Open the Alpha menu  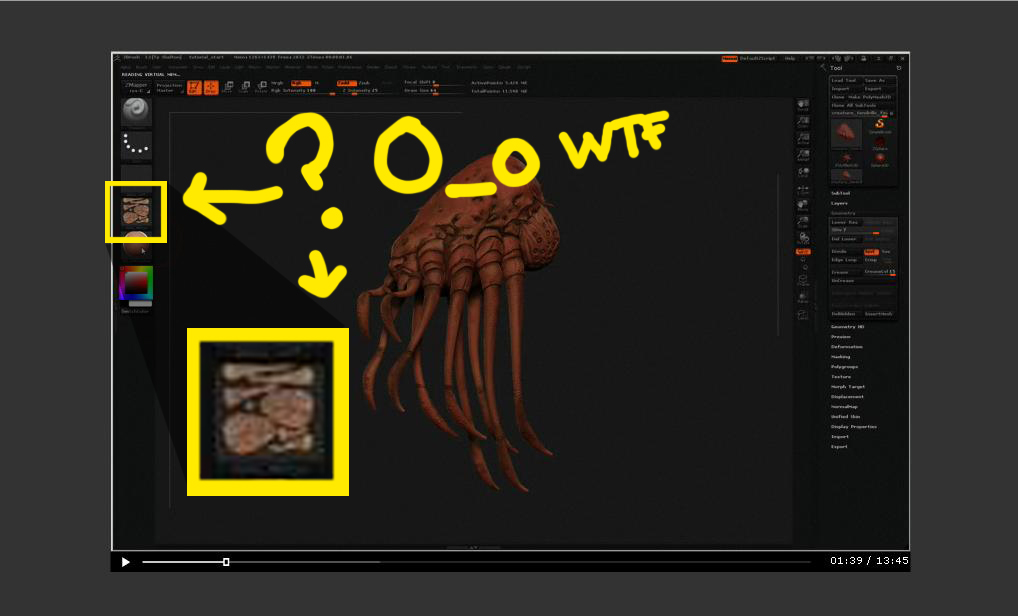[x=125, y=67]
